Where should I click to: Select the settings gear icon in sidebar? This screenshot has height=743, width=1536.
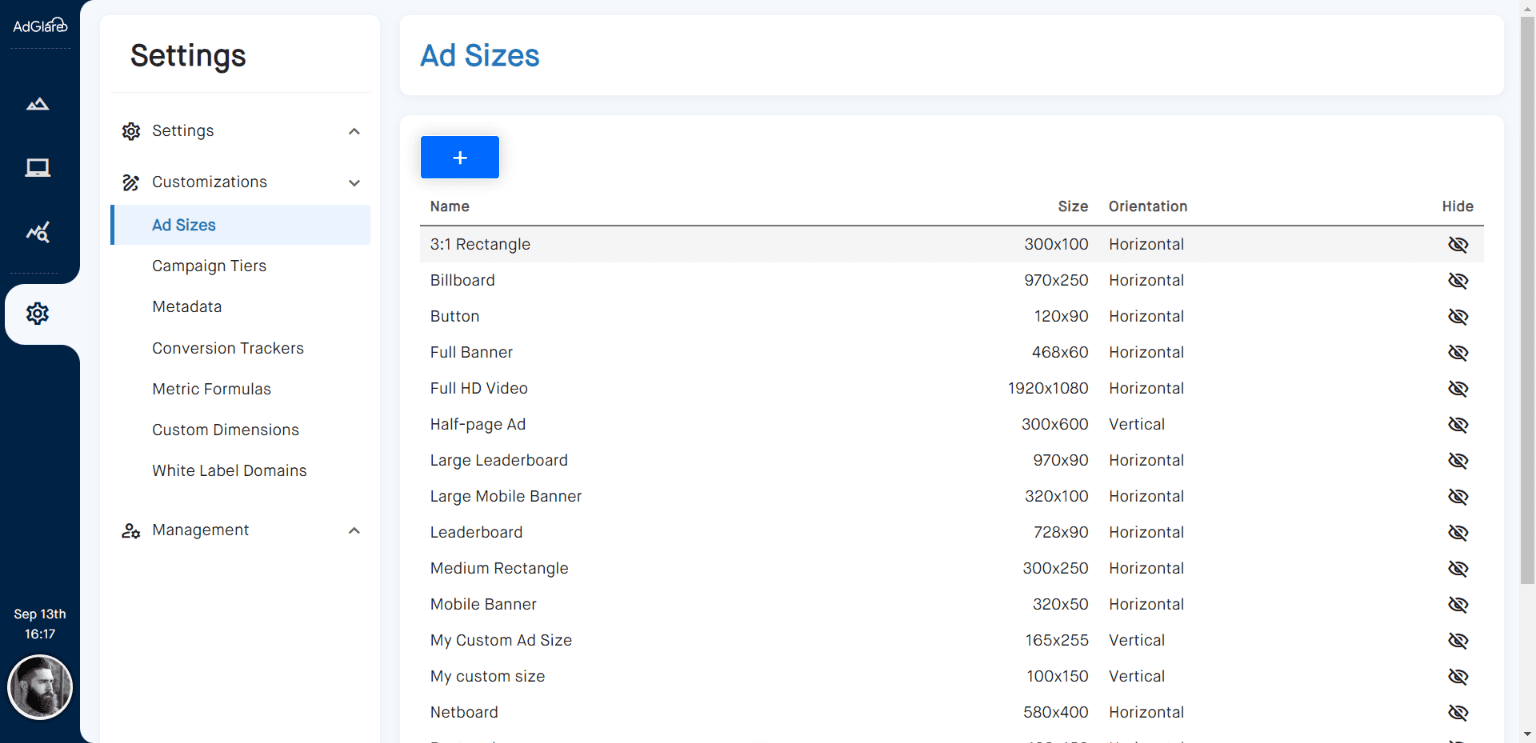pyautogui.click(x=38, y=314)
